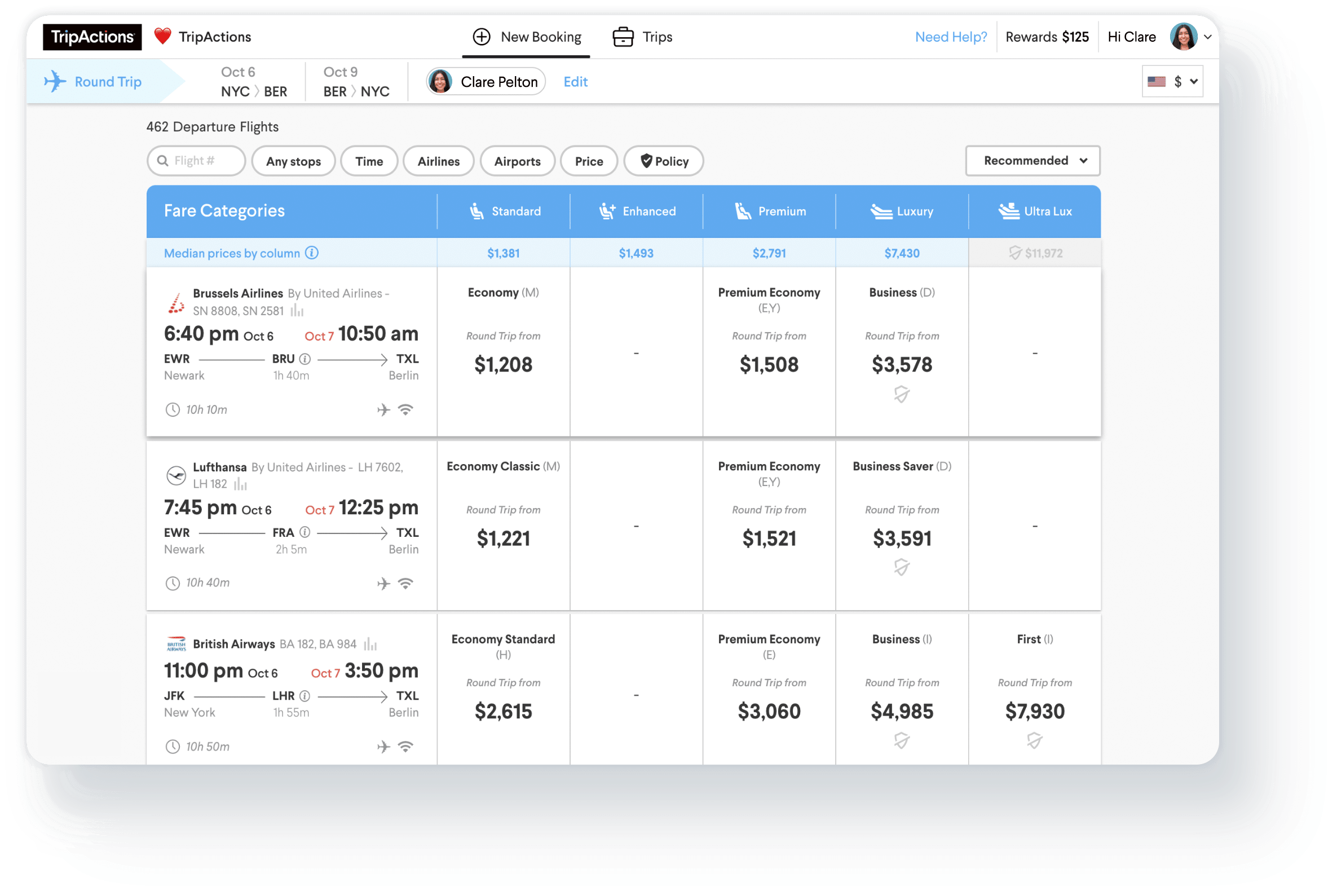1337x896 pixels.
Task: Click Lufthansa crane logo icon
Action: 176,476
